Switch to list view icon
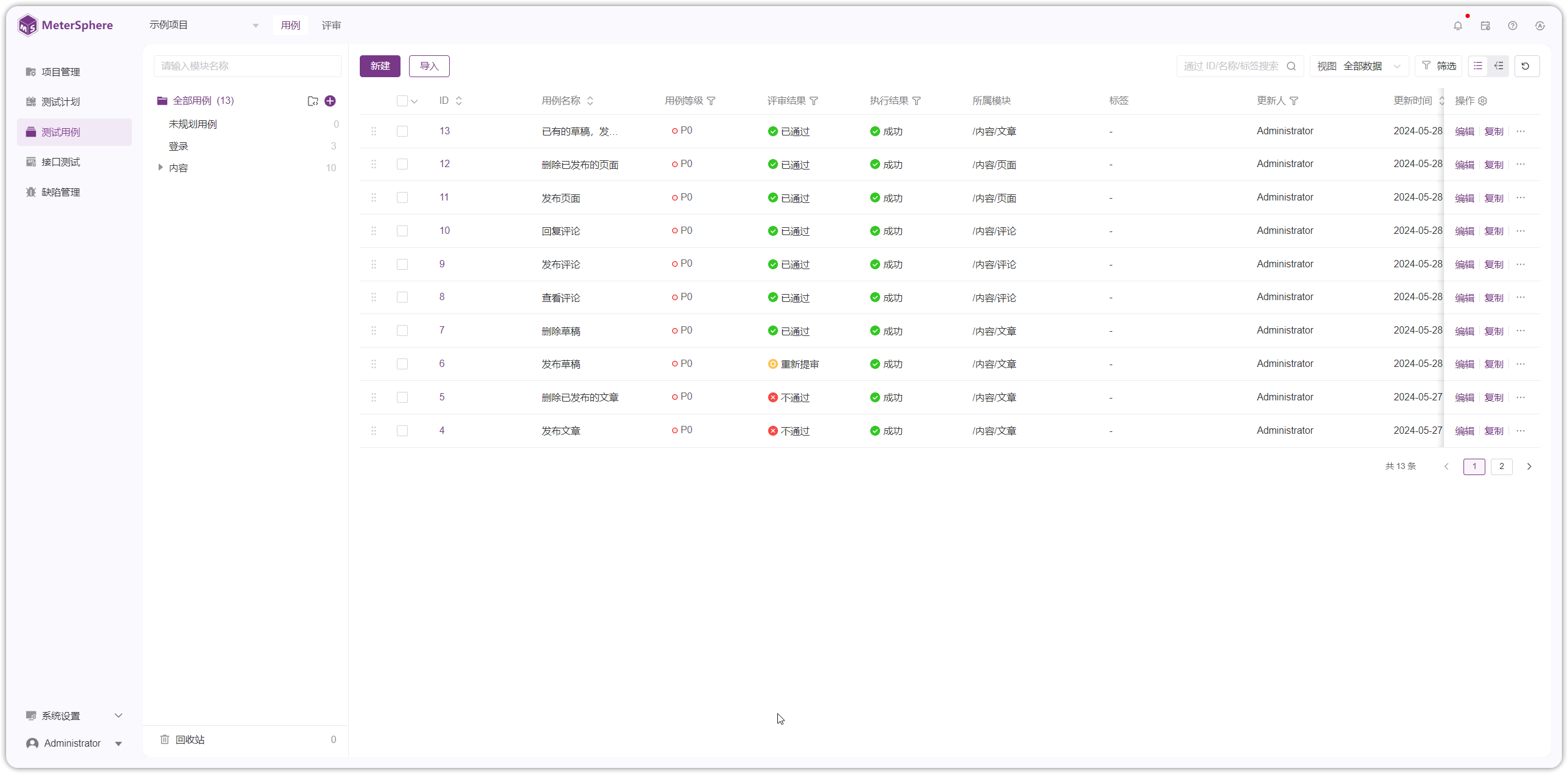 coord(1478,66)
